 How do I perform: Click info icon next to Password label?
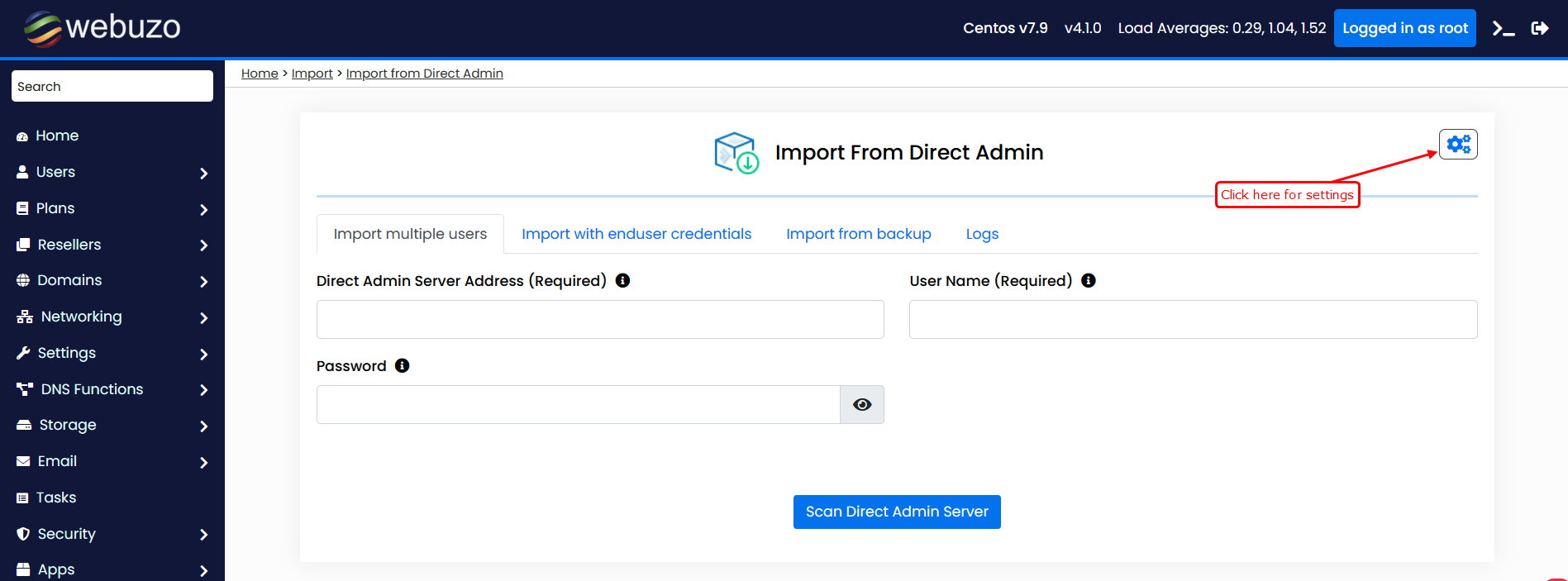pos(403,366)
